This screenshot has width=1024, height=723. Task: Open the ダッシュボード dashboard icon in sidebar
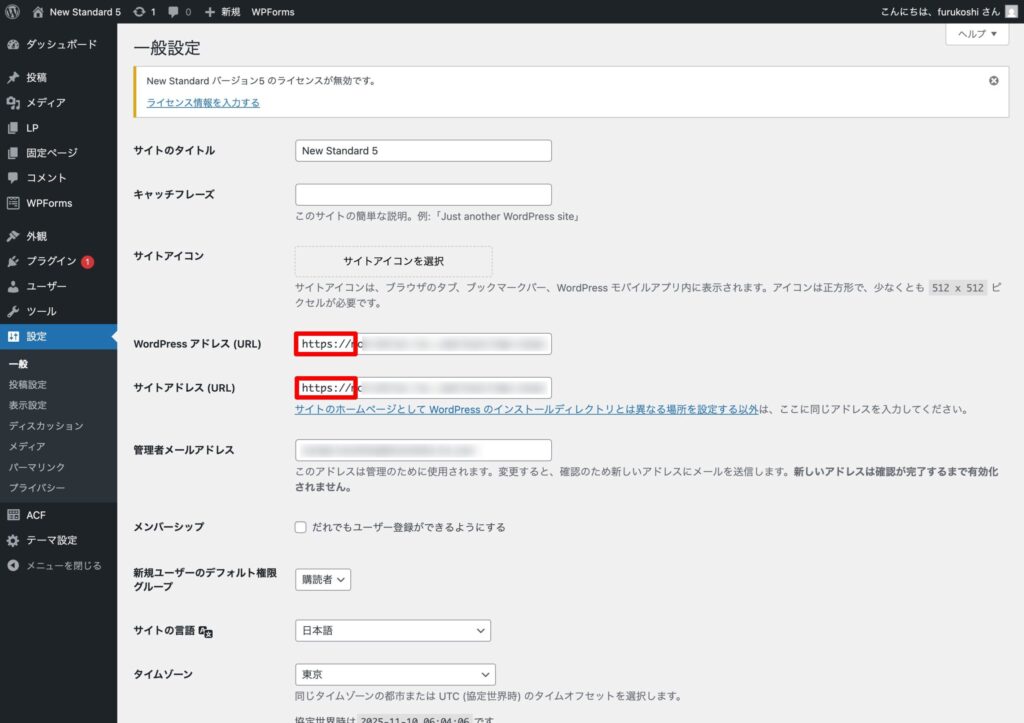(13, 45)
